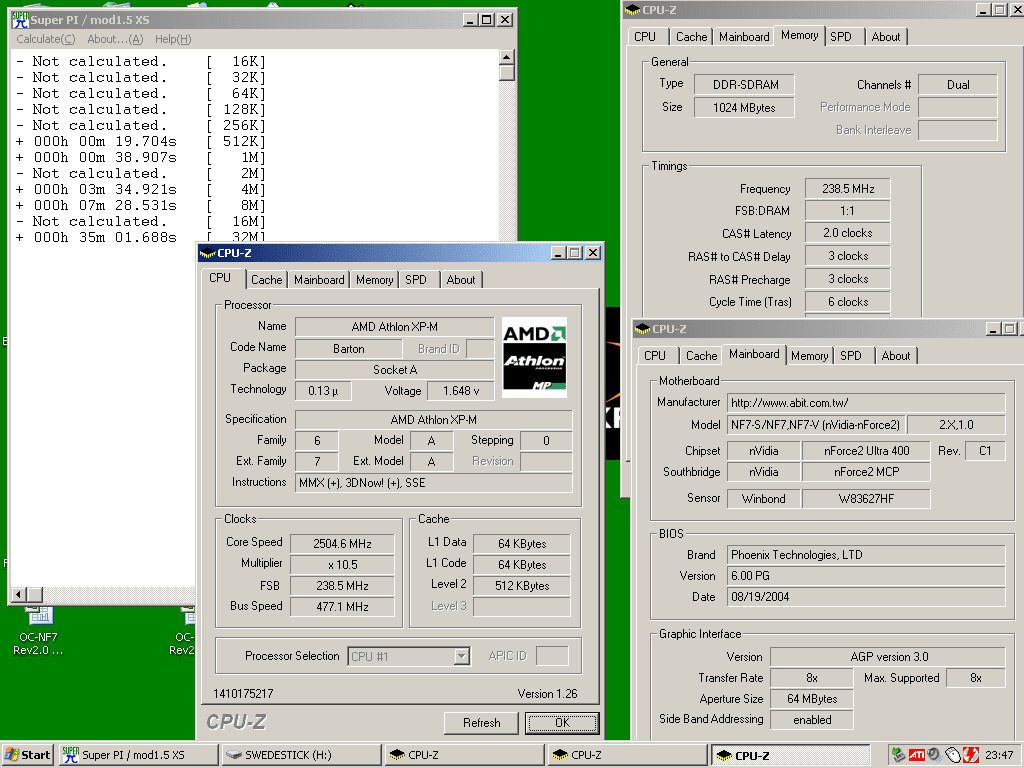Click the first green system tray icon
The width and height of the screenshot is (1024, 768).
point(899,755)
